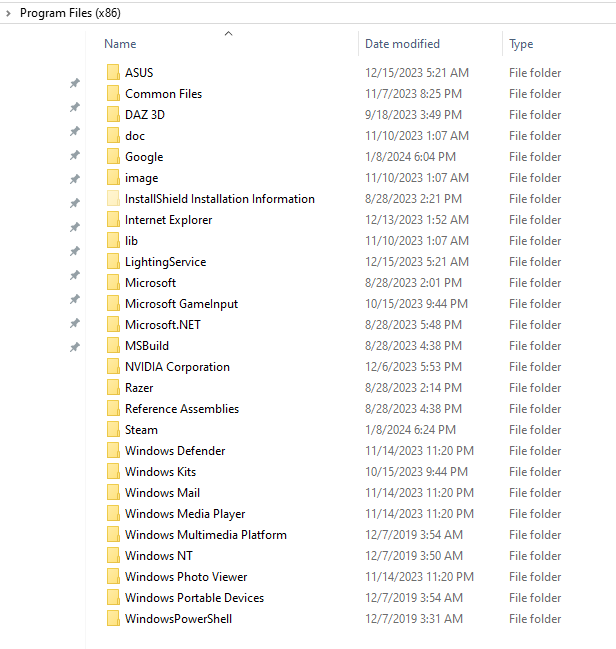
Task: Expand the breadcrumb chevron before Program Files (x86)
Action: pyautogui.click(x=8, y=13)
